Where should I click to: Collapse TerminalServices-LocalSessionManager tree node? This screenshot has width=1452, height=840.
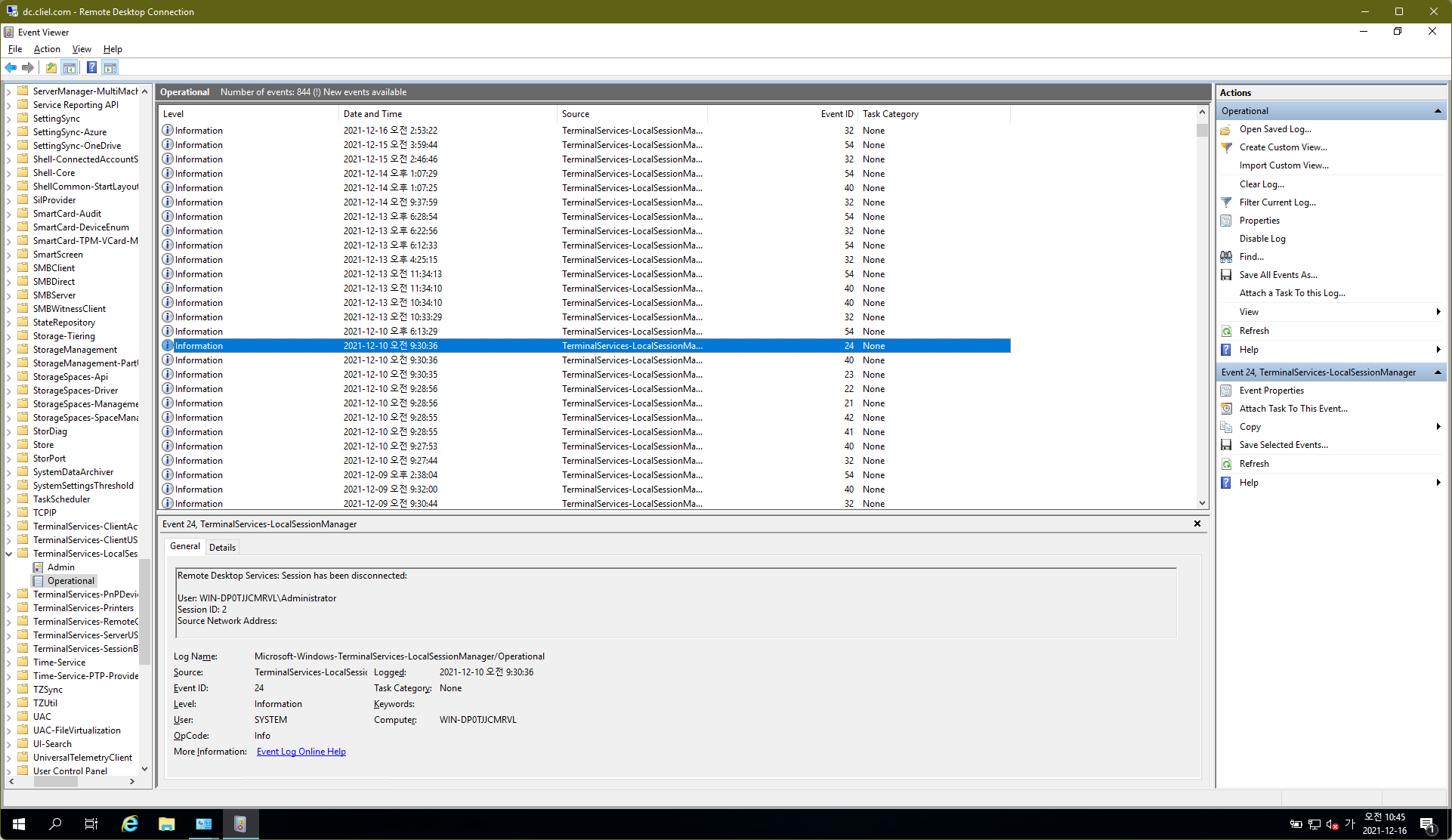tap(9, 554)
